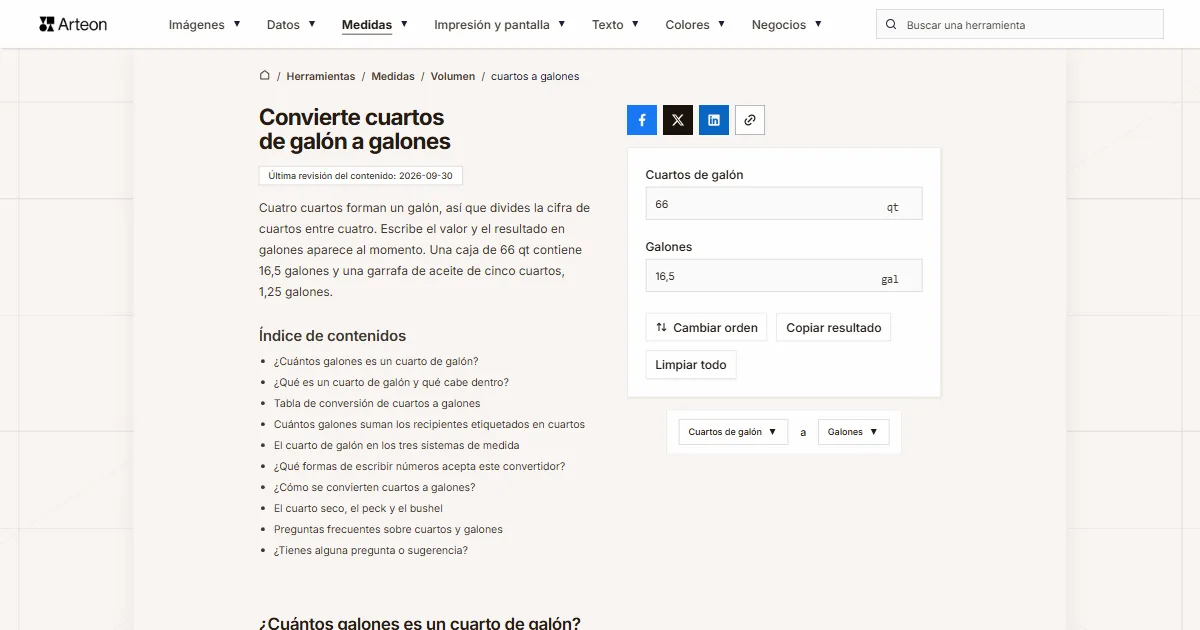The height and width of the screenshot is (630, 1200).
Task: Jump to El cuarto de galón en tres sistemas
Action: pos(397,446)
